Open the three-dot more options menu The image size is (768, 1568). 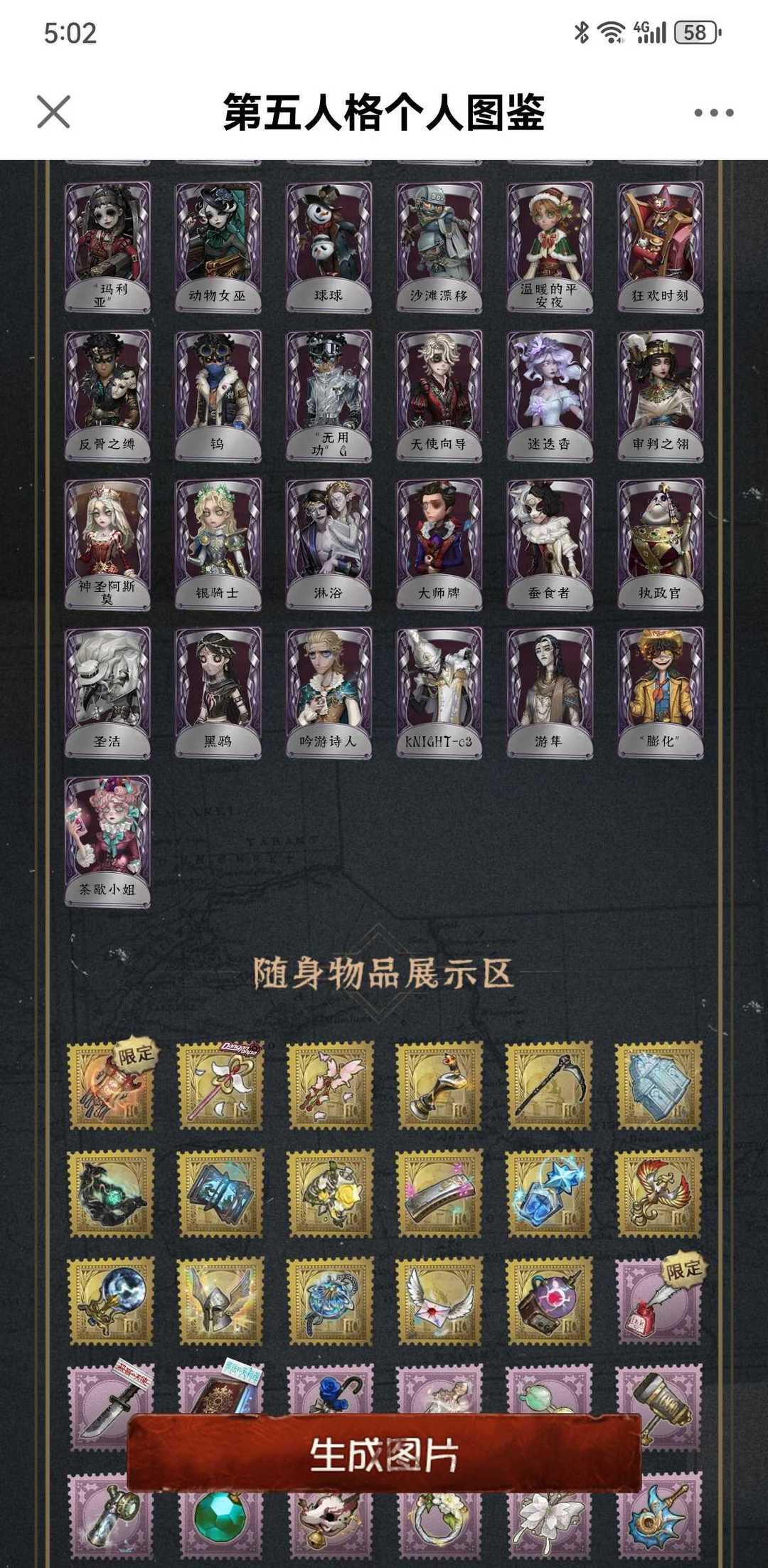[x=713, y=112]
